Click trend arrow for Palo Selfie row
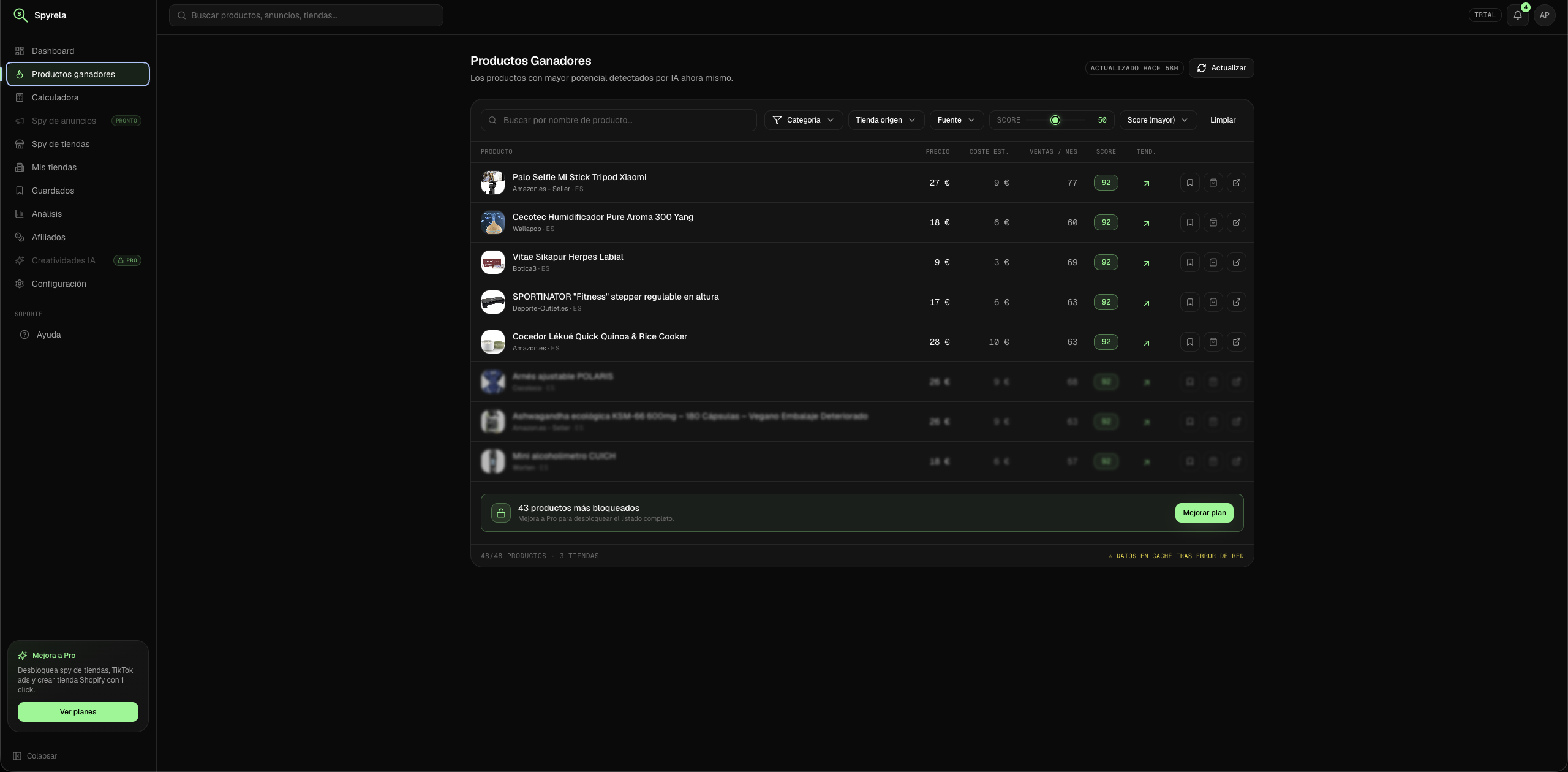 1147,183
